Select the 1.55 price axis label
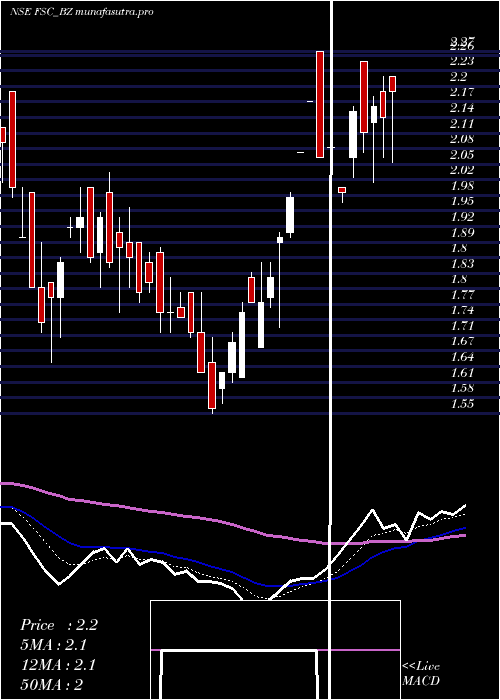Image resolution: width=500 pixels, height=700 pixels. [x=462, y=404]
